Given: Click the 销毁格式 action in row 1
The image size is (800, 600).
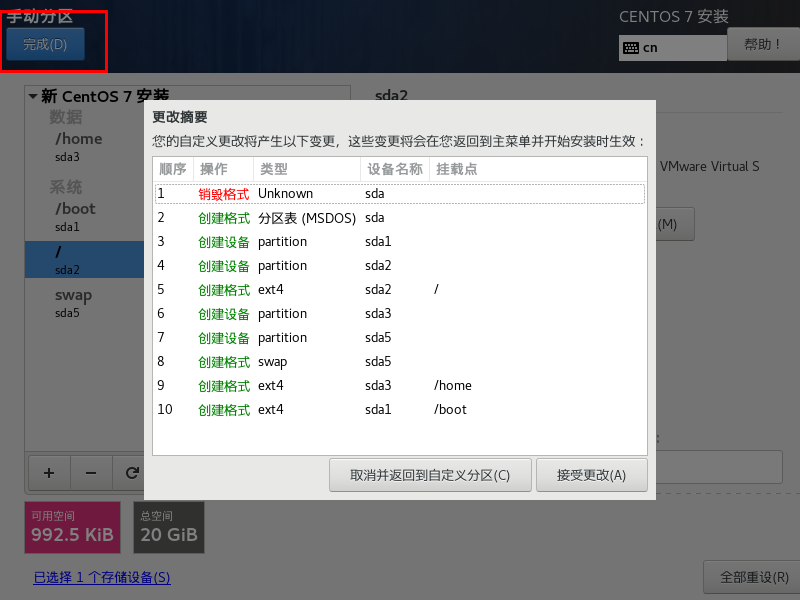Looking at the screenshot, I should coord(222,194).
